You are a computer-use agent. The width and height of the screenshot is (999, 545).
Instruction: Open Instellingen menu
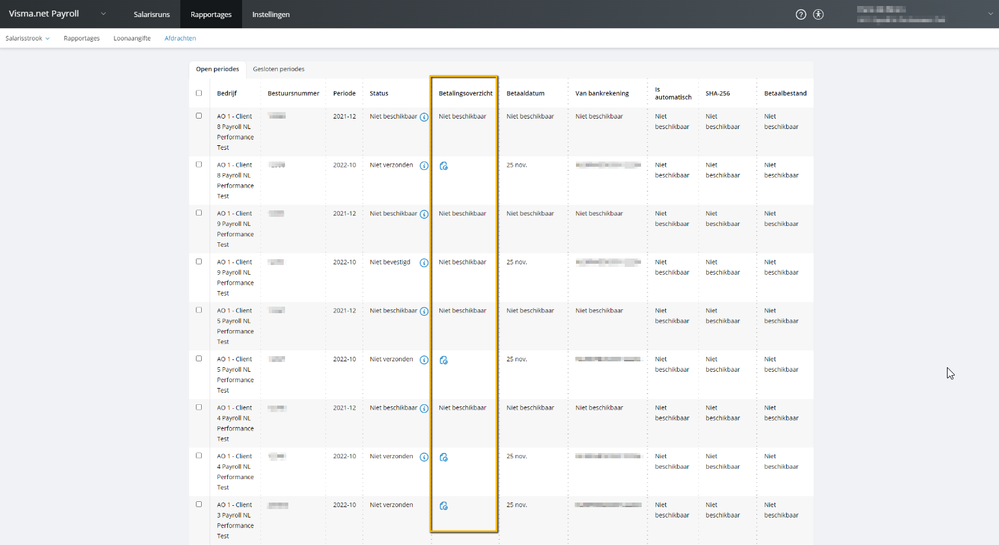(271, 14)
